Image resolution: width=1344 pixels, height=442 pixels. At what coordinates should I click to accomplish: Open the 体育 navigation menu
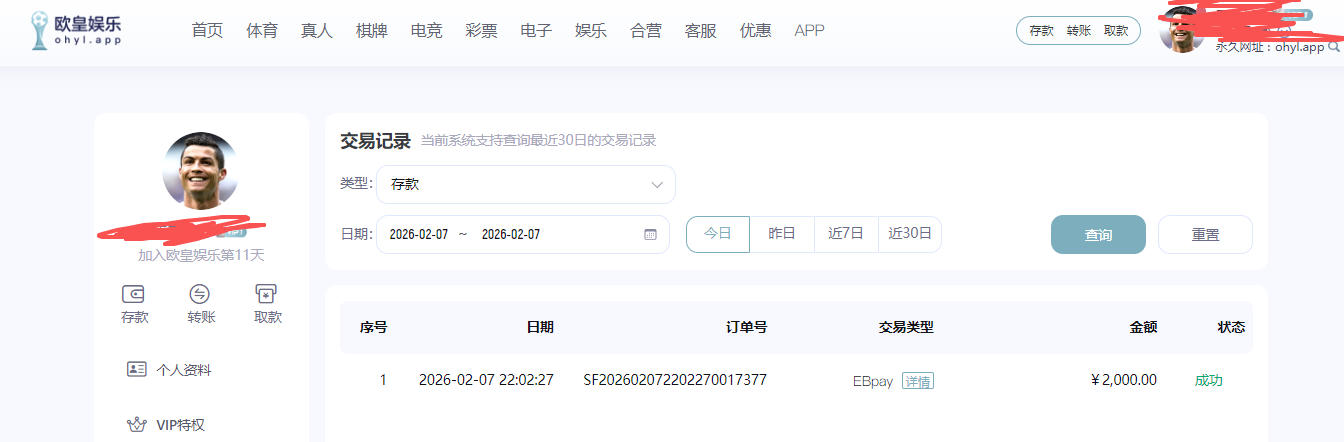click(262, 30)
